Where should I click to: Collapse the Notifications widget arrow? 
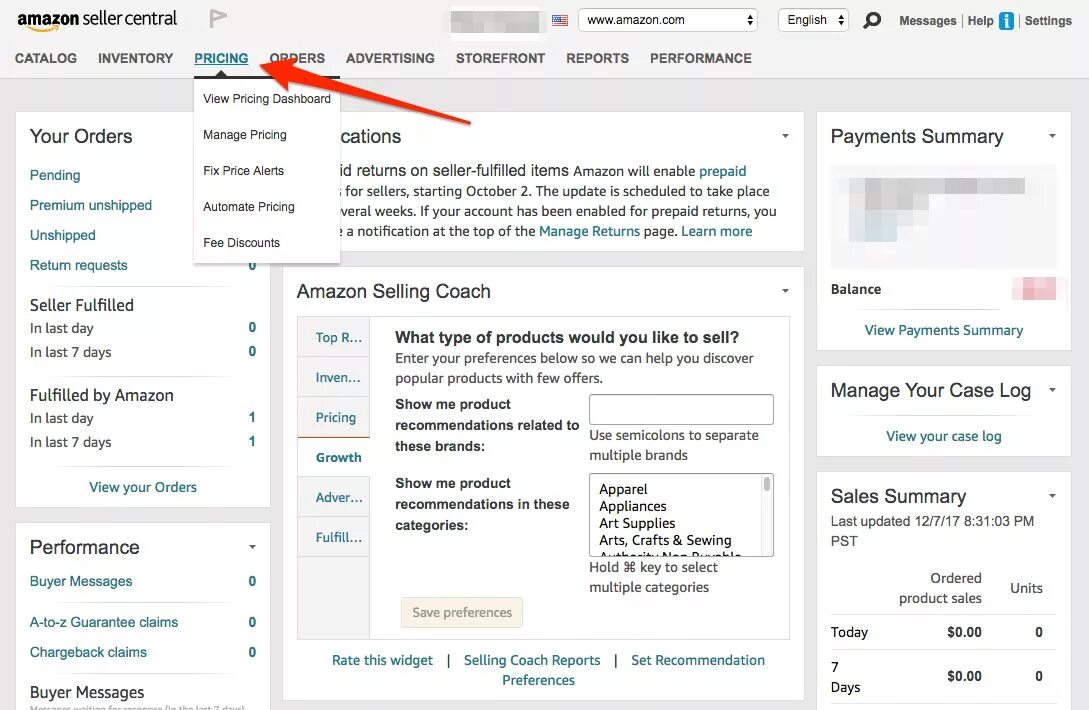tap(785, 136)
